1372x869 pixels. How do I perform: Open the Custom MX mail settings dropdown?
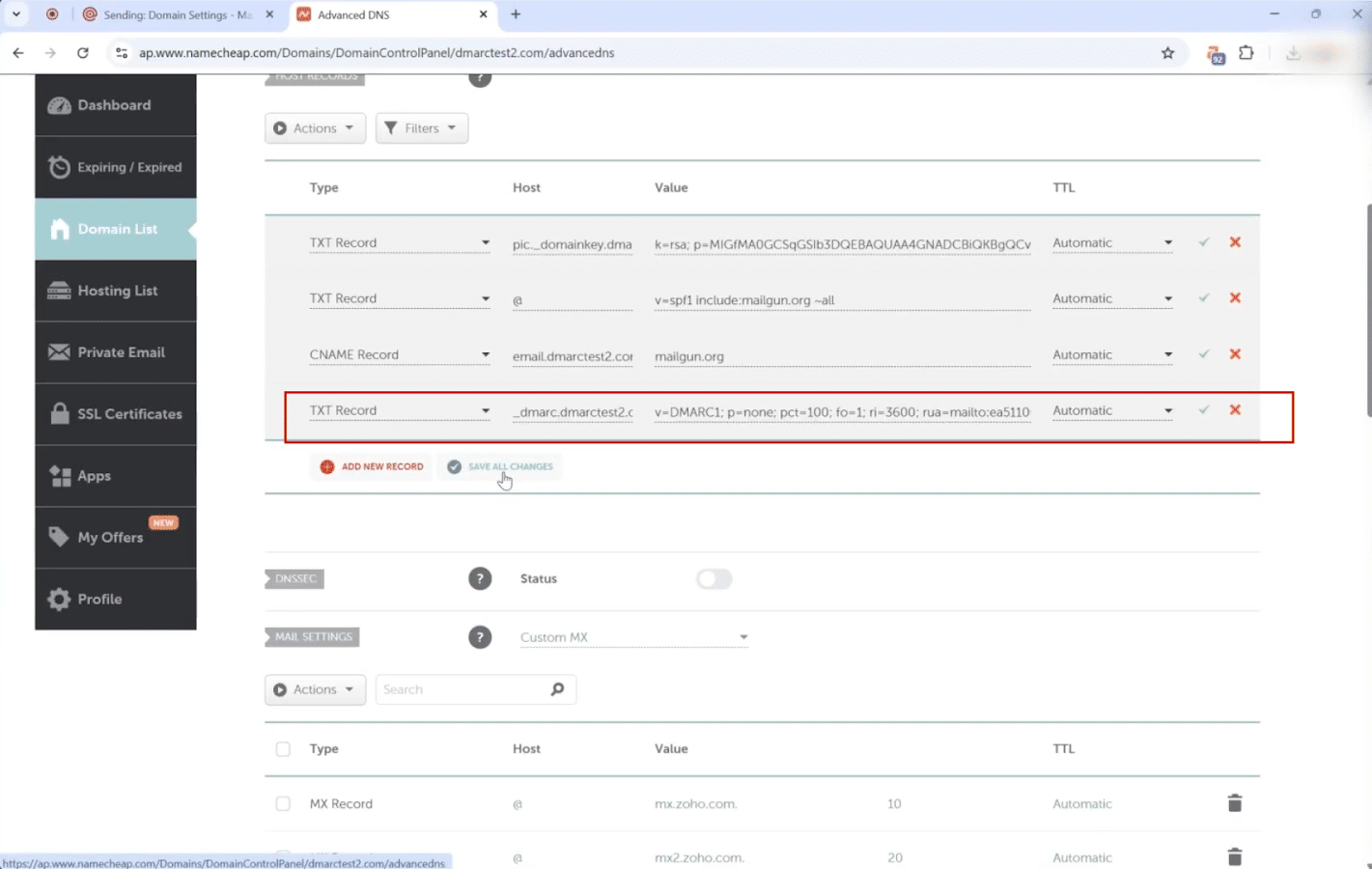tap(633, 637)
